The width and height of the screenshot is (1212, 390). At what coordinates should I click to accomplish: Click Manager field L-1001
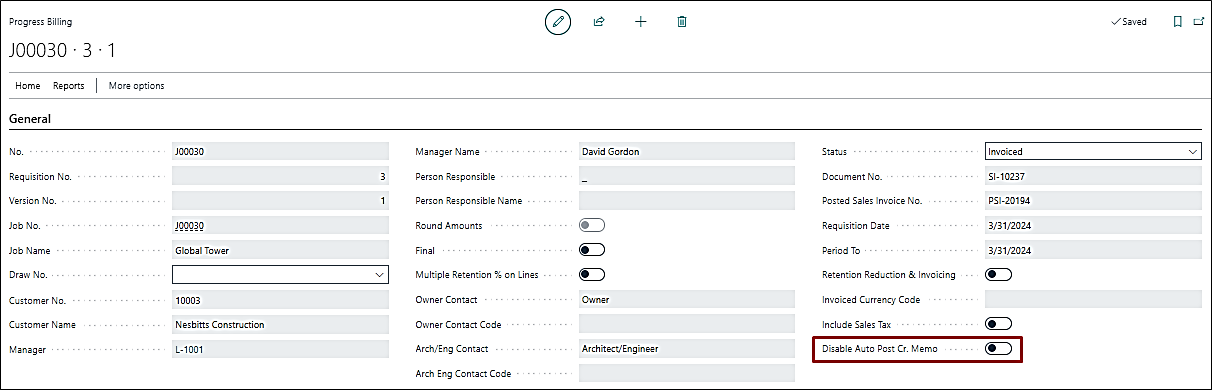click(x=280, y=349)
